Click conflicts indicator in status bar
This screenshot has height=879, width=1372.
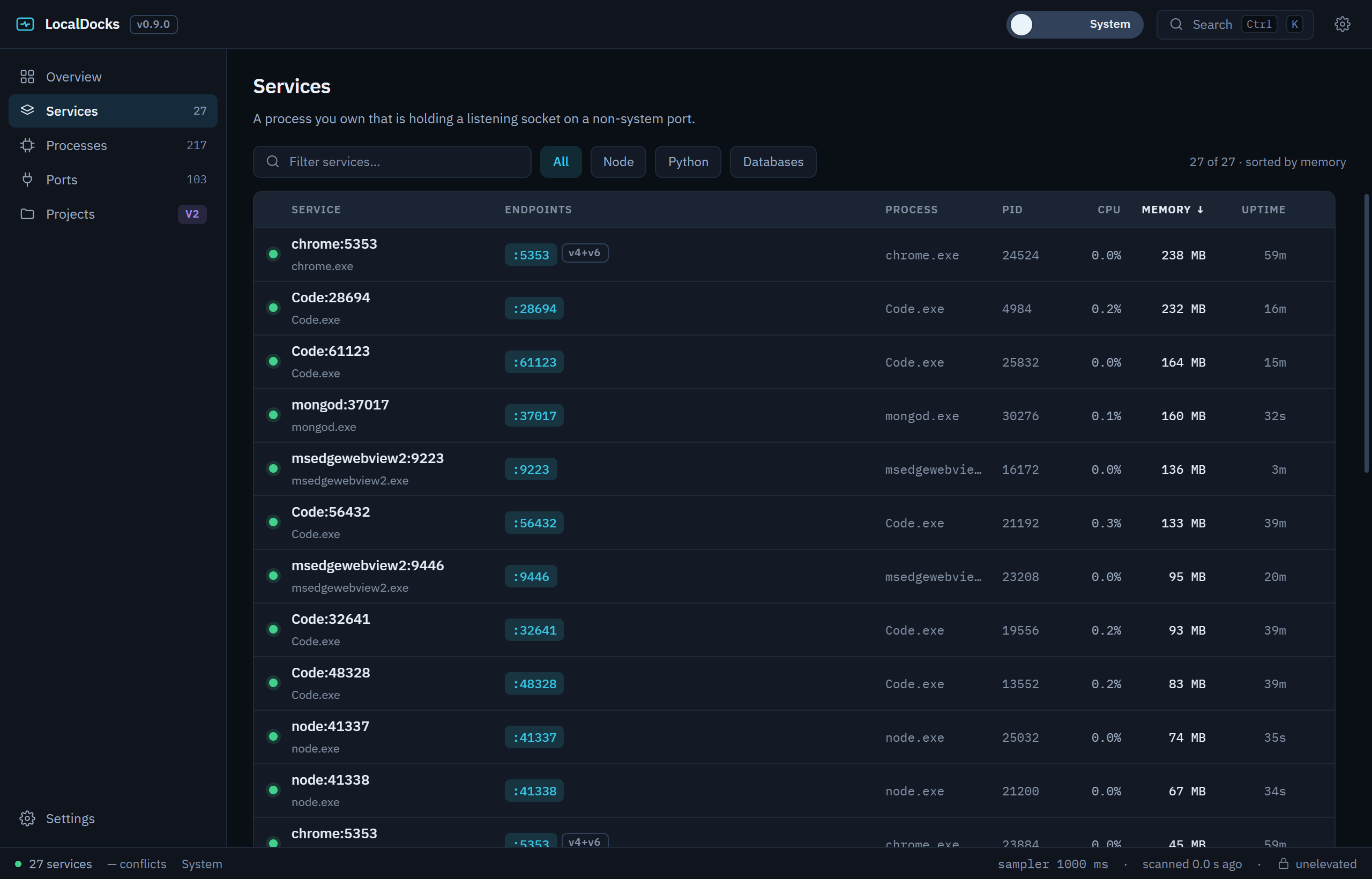point(137,863)
